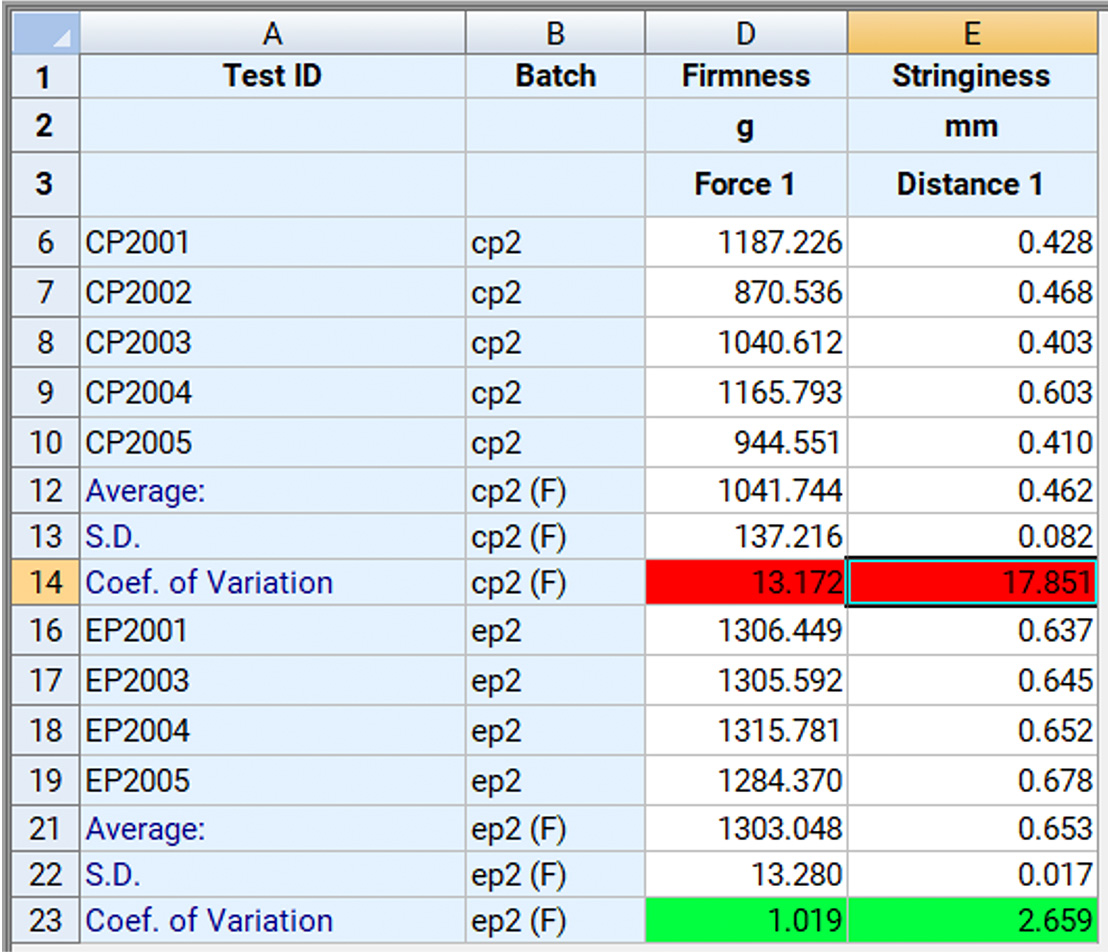Click the Stringiness header cell

(971, 76)
